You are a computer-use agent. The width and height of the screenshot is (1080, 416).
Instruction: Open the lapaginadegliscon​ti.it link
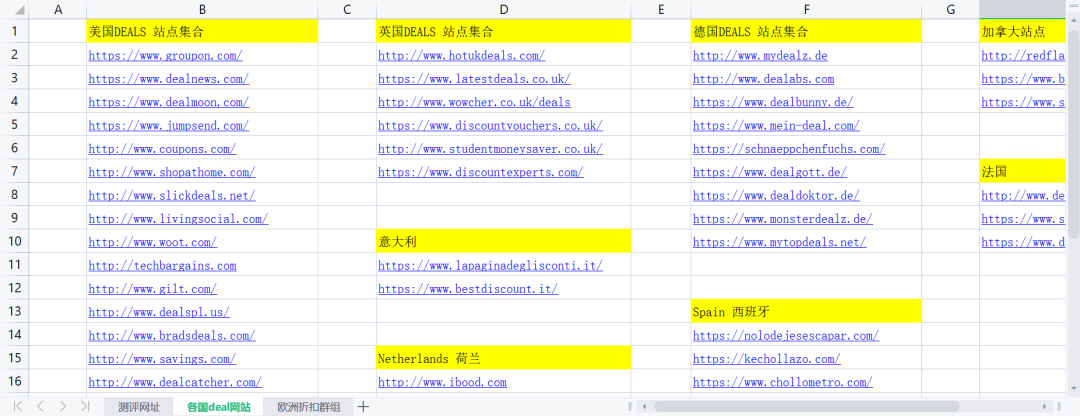click(490, 266)
